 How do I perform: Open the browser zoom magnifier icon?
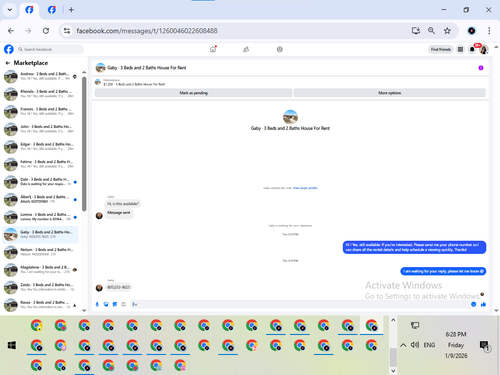(431, 31)
